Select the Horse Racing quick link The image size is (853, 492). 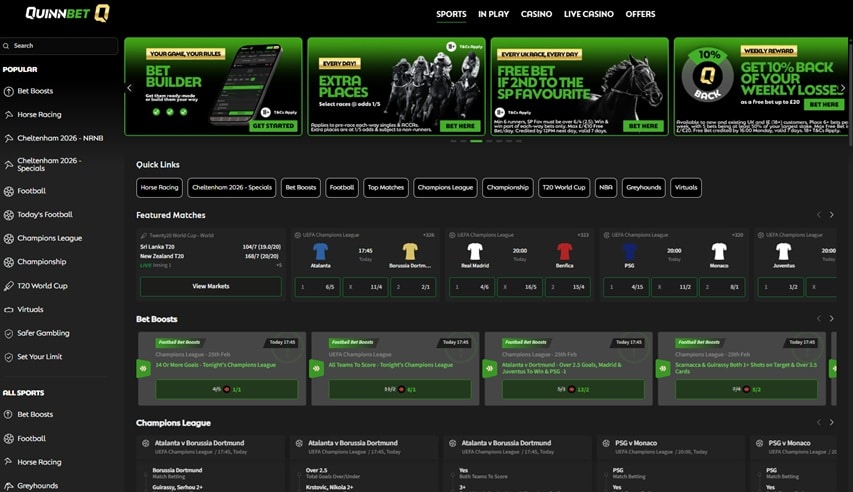159,188
